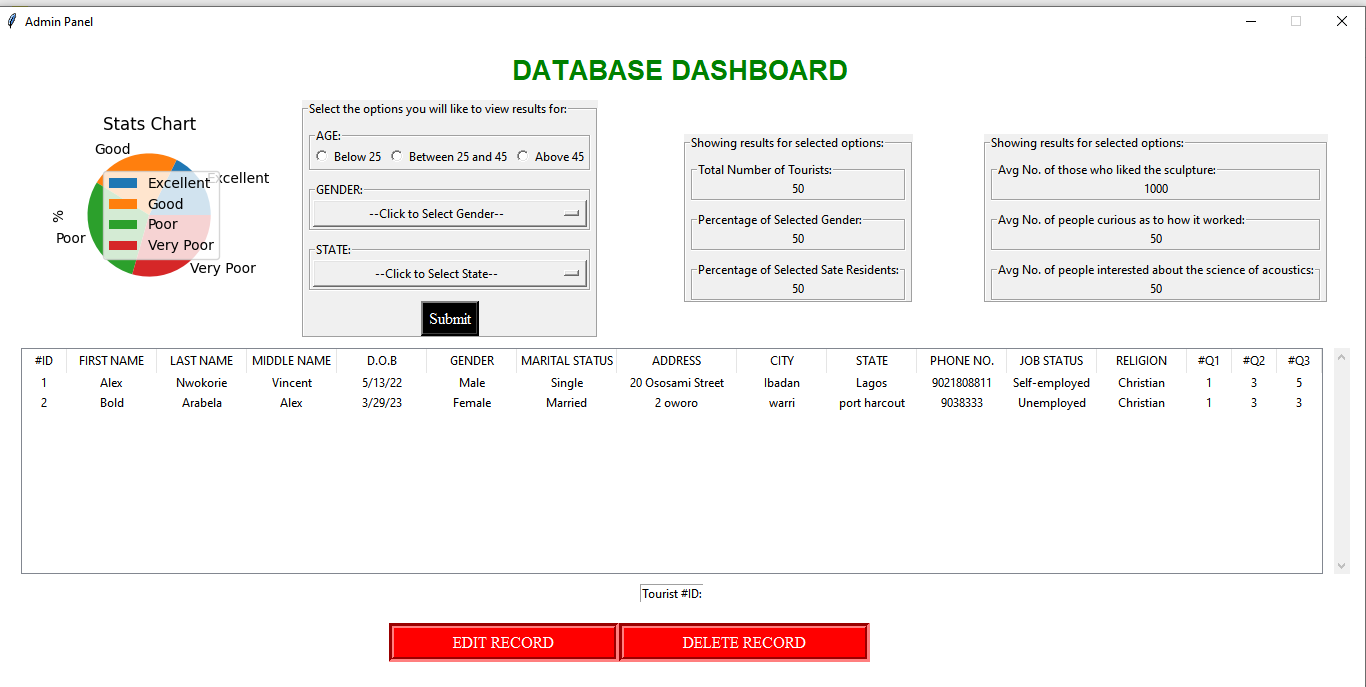Click the 20 Ososami Street address cell
This screenshot has width=1366, height=687.
[677, 383]
